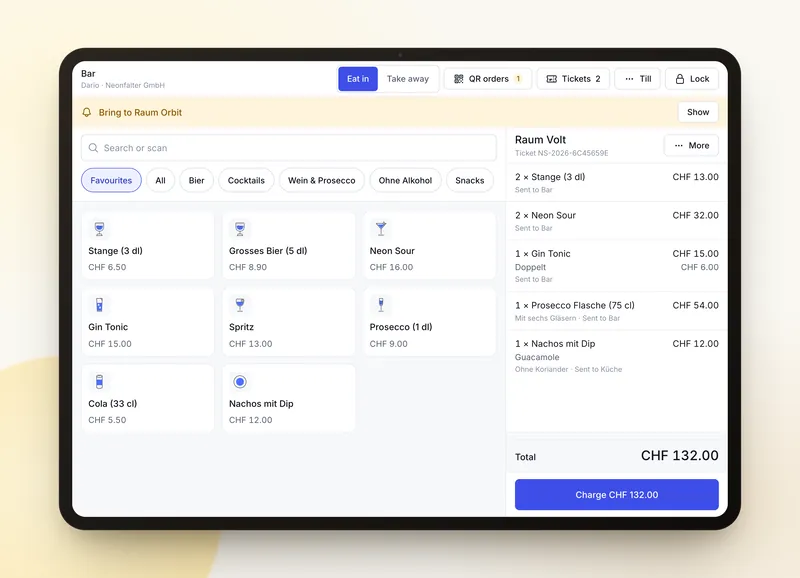The width and height of the screenshot is (800, 578).
Task: Select the Wein & Prosecco category tab
Action: pos(321,180)
